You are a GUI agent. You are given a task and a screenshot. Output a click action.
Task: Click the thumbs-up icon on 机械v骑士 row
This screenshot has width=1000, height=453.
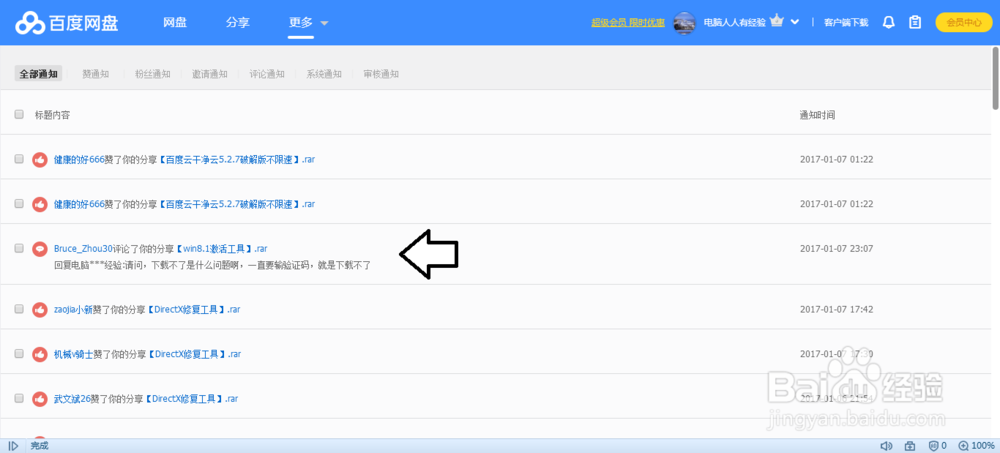point(40,354)
